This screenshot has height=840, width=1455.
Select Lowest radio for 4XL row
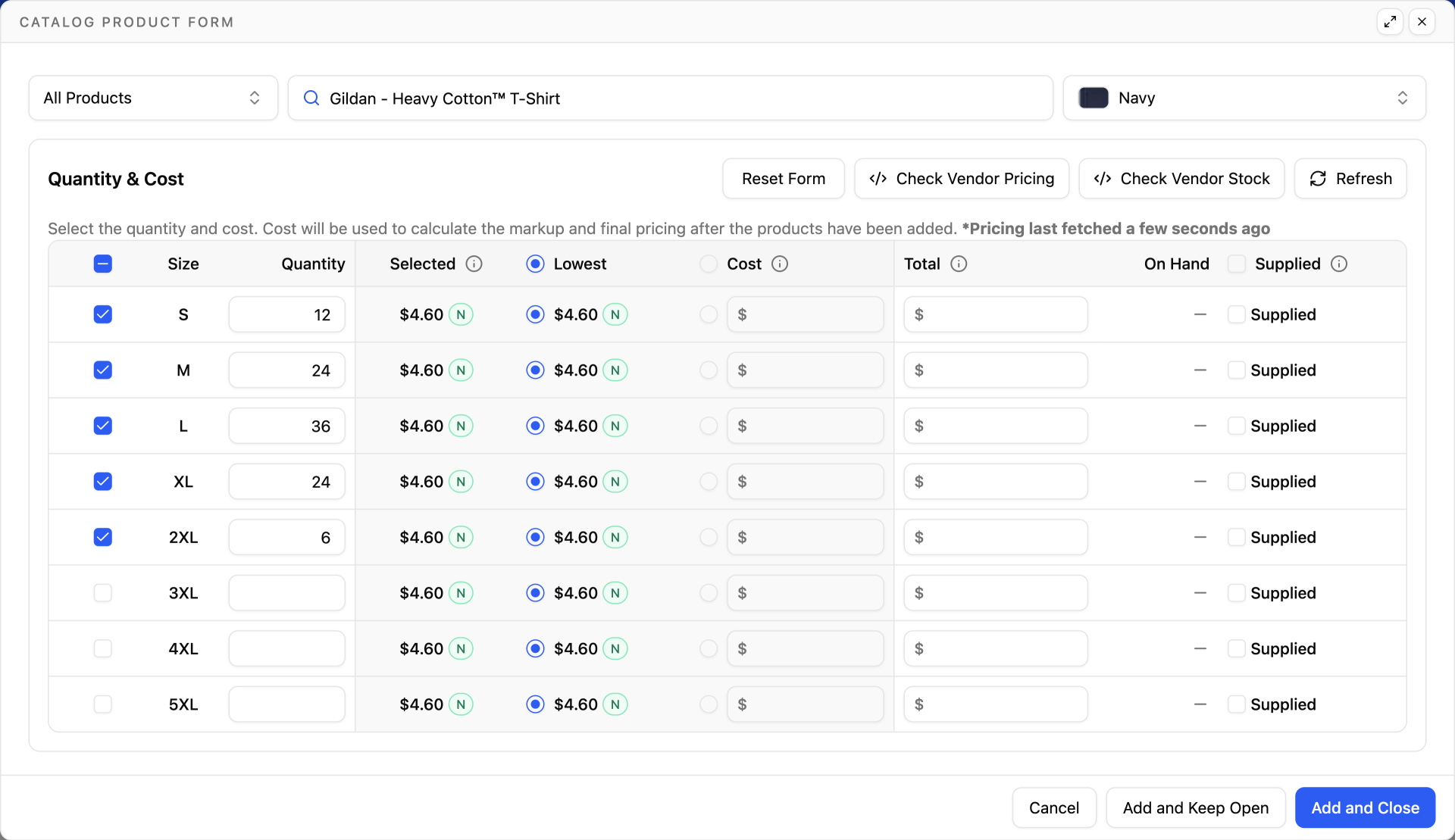pos(535,648)
